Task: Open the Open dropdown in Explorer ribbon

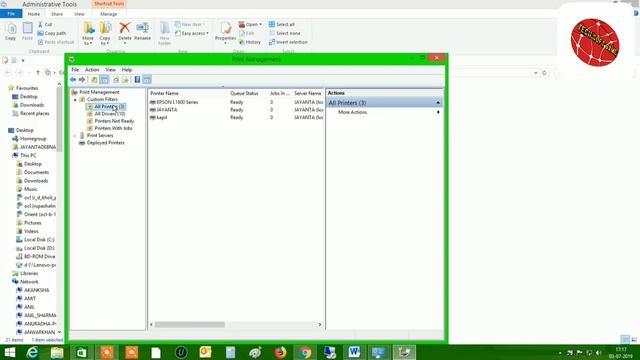Action: point(250,24)
